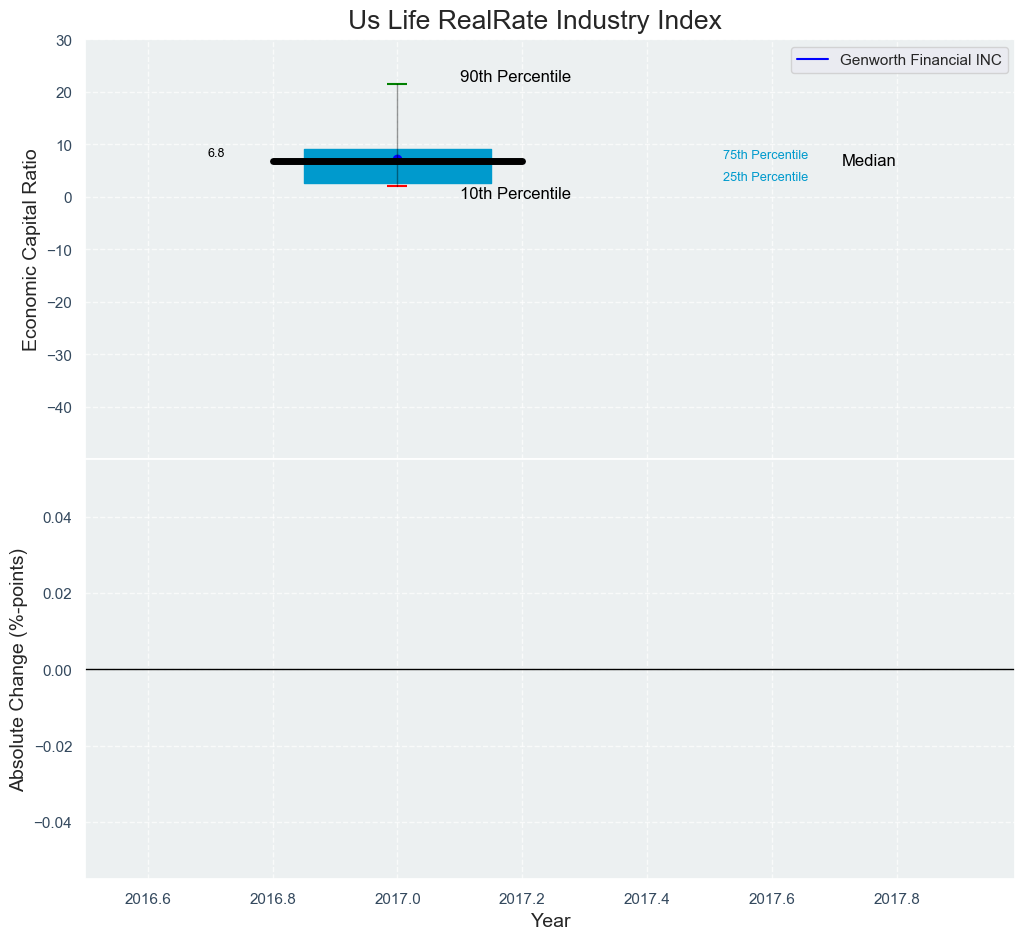This screenshot has width=1025, height=940.
Task: Select the Economic Capital Ratio axis label
Action: [30, 249]
